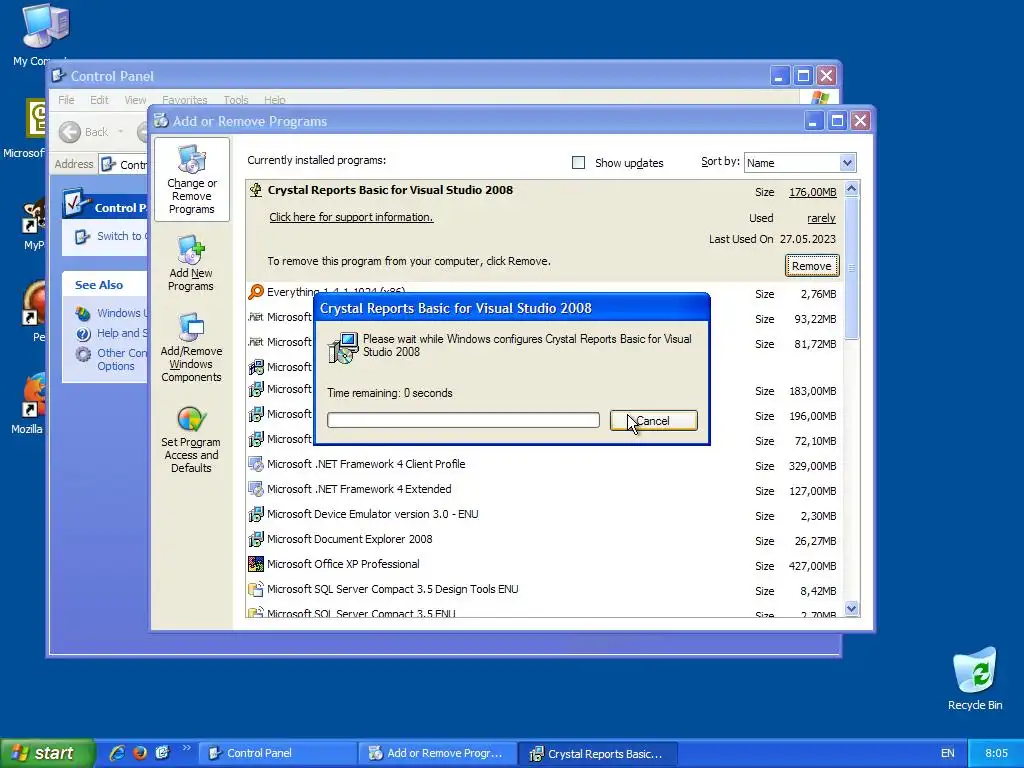This screenshot has width=1024, height=768.
Task: Click scrollbar up arrow in programs list
Action: (x=851, y=189)
